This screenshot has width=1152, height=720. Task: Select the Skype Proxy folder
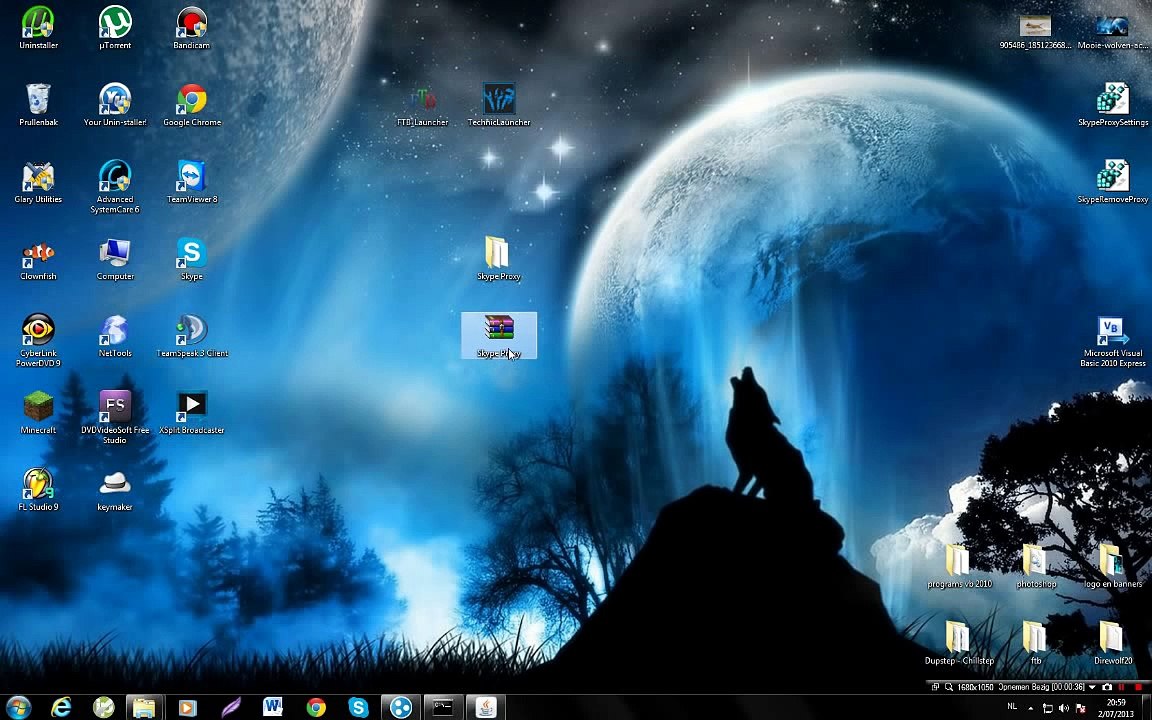click(x=499, y=259)
